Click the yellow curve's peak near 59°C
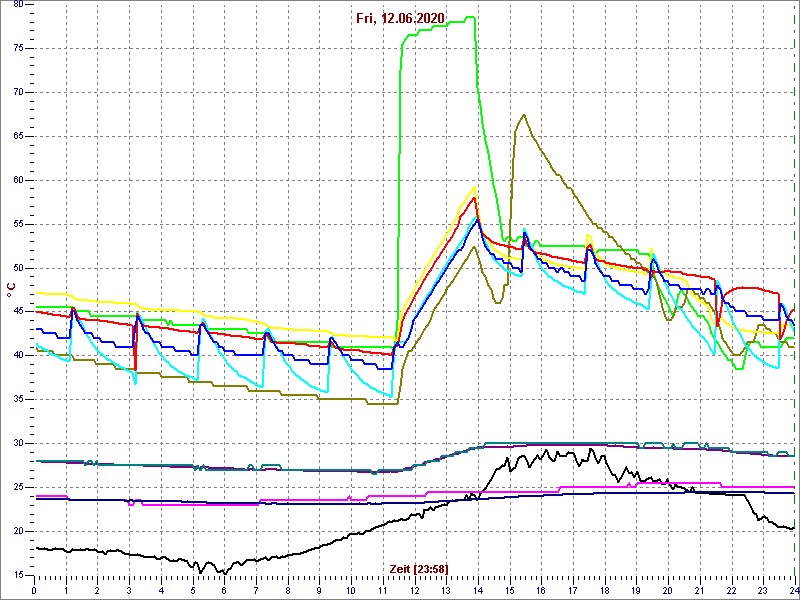 [474, 187]
